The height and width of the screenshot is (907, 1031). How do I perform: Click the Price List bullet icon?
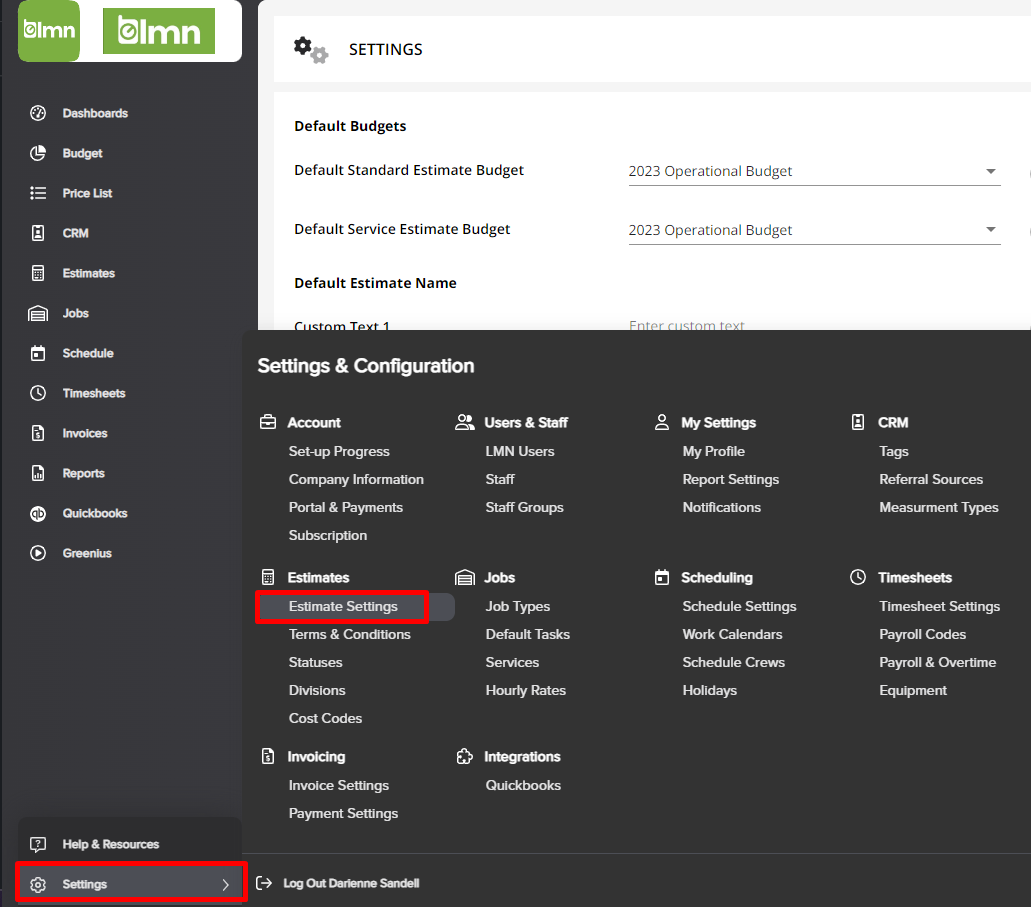(x=38, y=193)
